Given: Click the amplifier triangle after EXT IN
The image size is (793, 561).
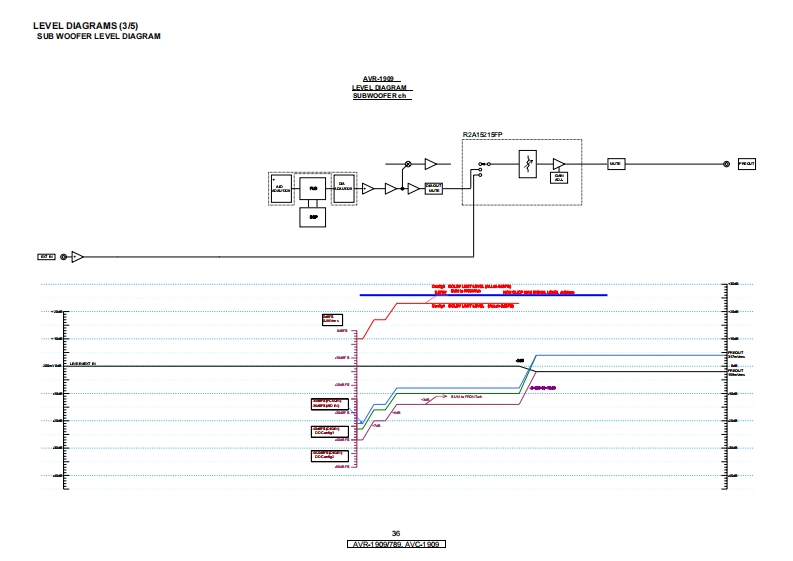Looking at the screenshot, I should tap(79, 257).
